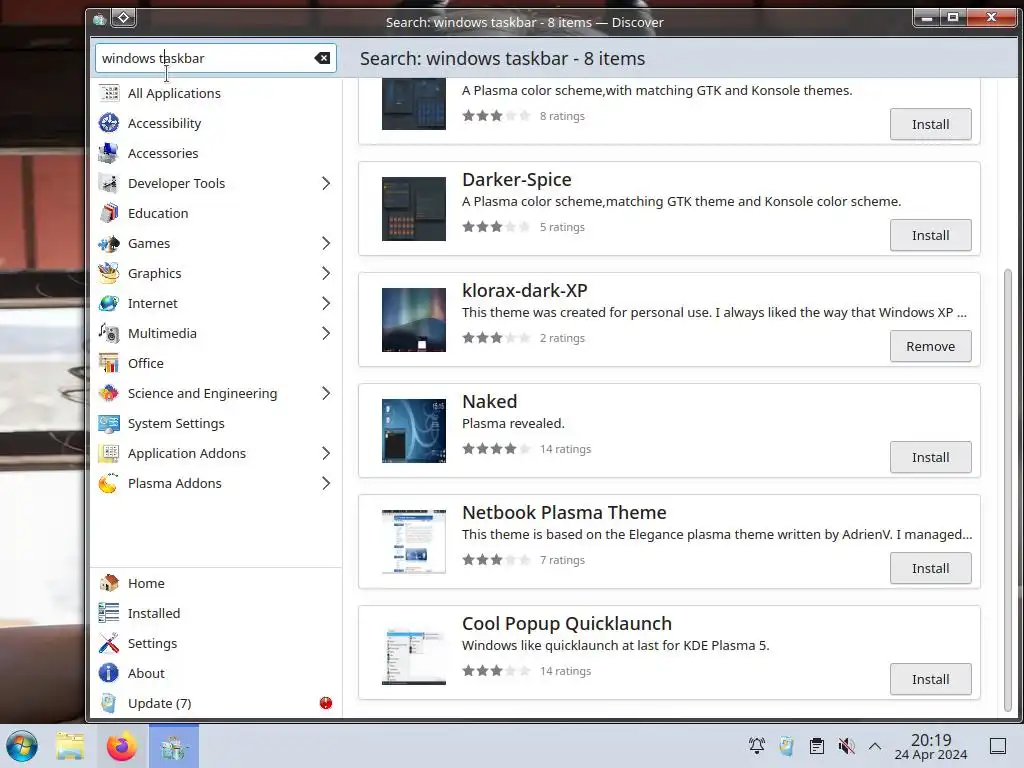Open Firefox from the taskbar
Screen dimensions: 1024x768
[121, 746]
